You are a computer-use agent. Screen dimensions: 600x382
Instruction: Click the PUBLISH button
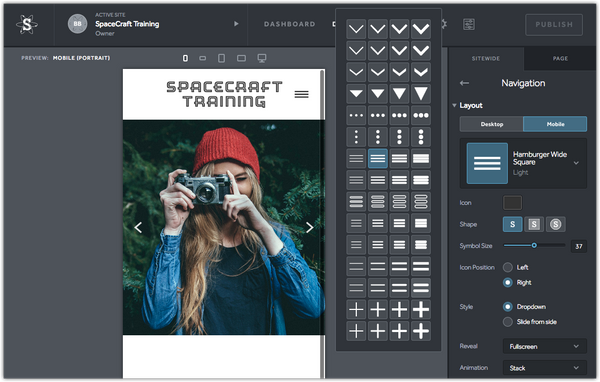point(554,24)
